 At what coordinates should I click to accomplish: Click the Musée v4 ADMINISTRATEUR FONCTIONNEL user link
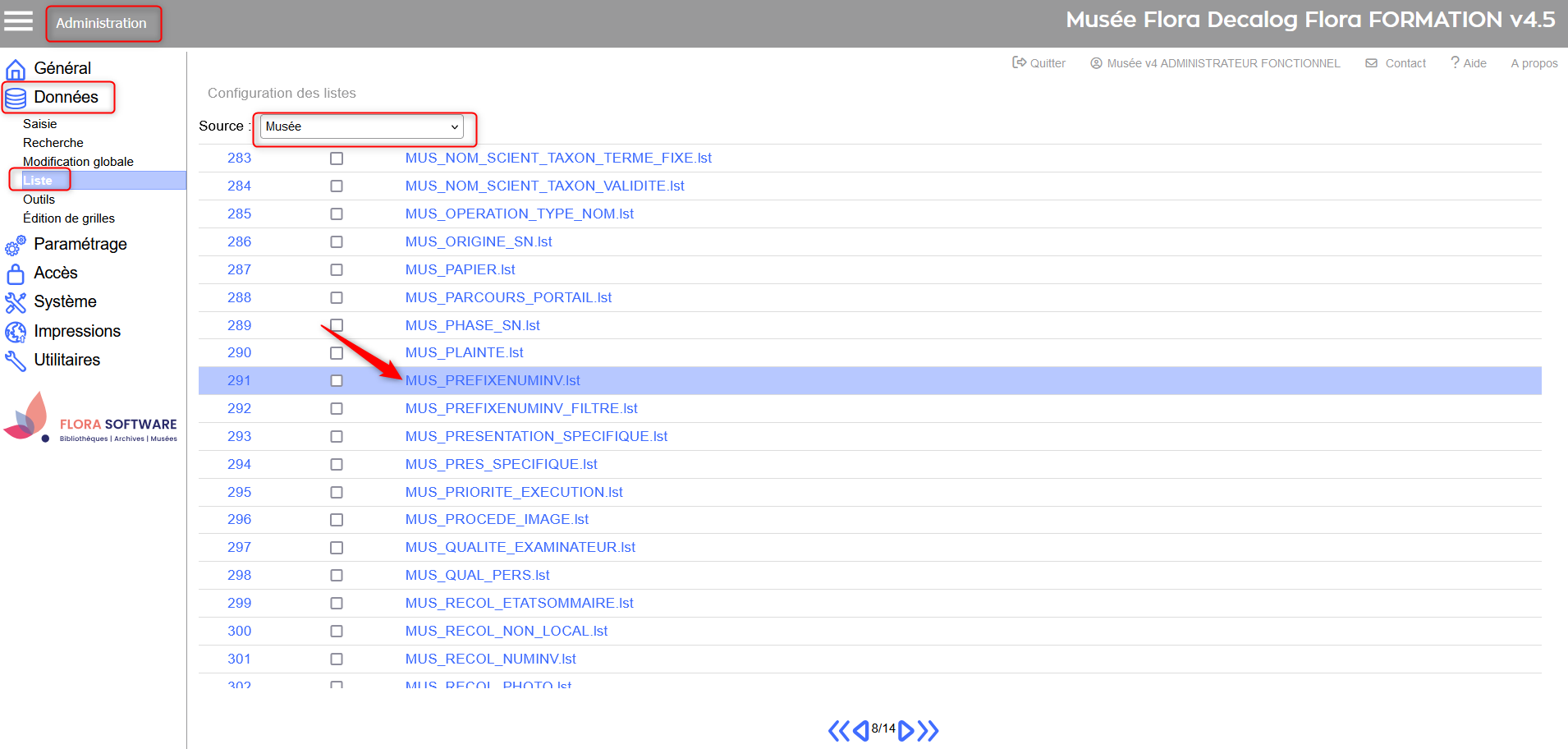pyautogui.click(x=1223, y=63)
